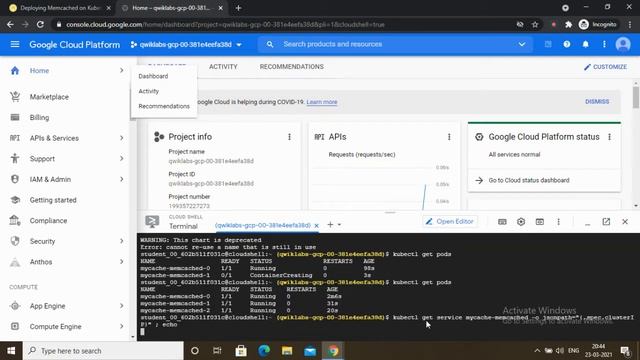Image resolution: width=640 pixels, height=360 pixels.
Task: Switch to the ACTIVITY tab
Action: (x=223, y=67)
